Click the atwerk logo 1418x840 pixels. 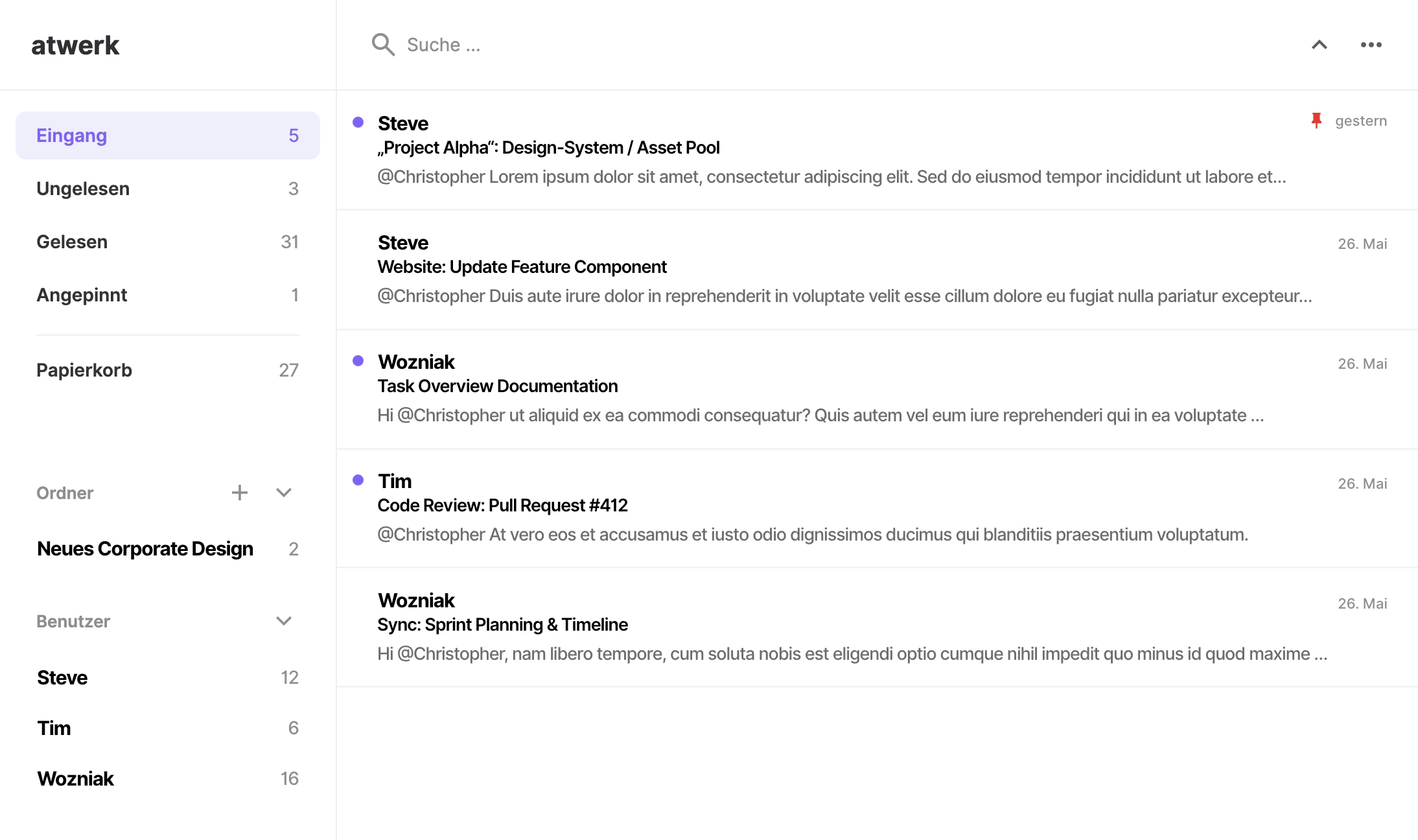(75, 45)
